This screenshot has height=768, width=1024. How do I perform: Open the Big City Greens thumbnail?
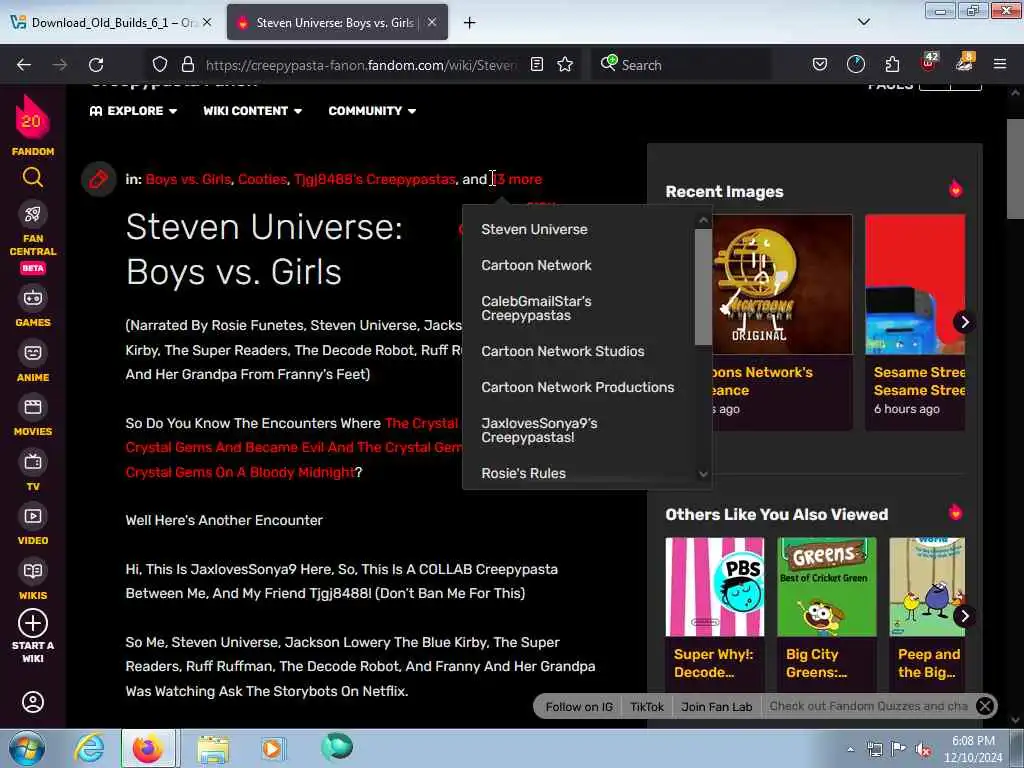[827, 586]
